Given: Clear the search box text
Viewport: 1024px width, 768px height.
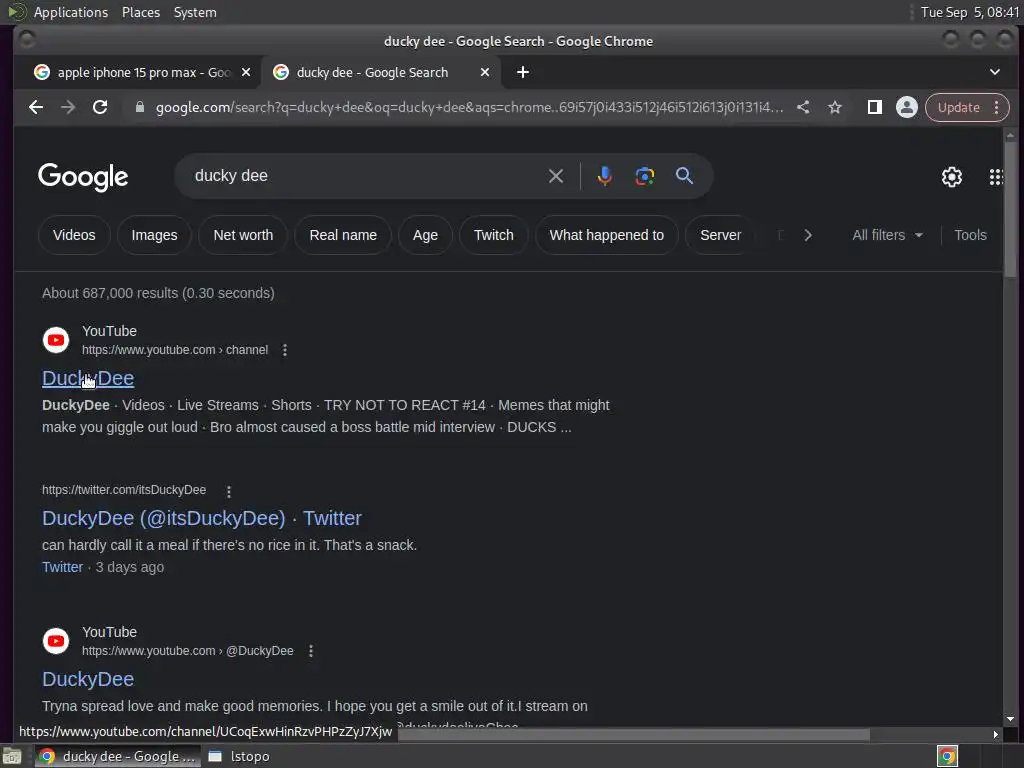Looking at the screenshot, I should coord(556,176).
